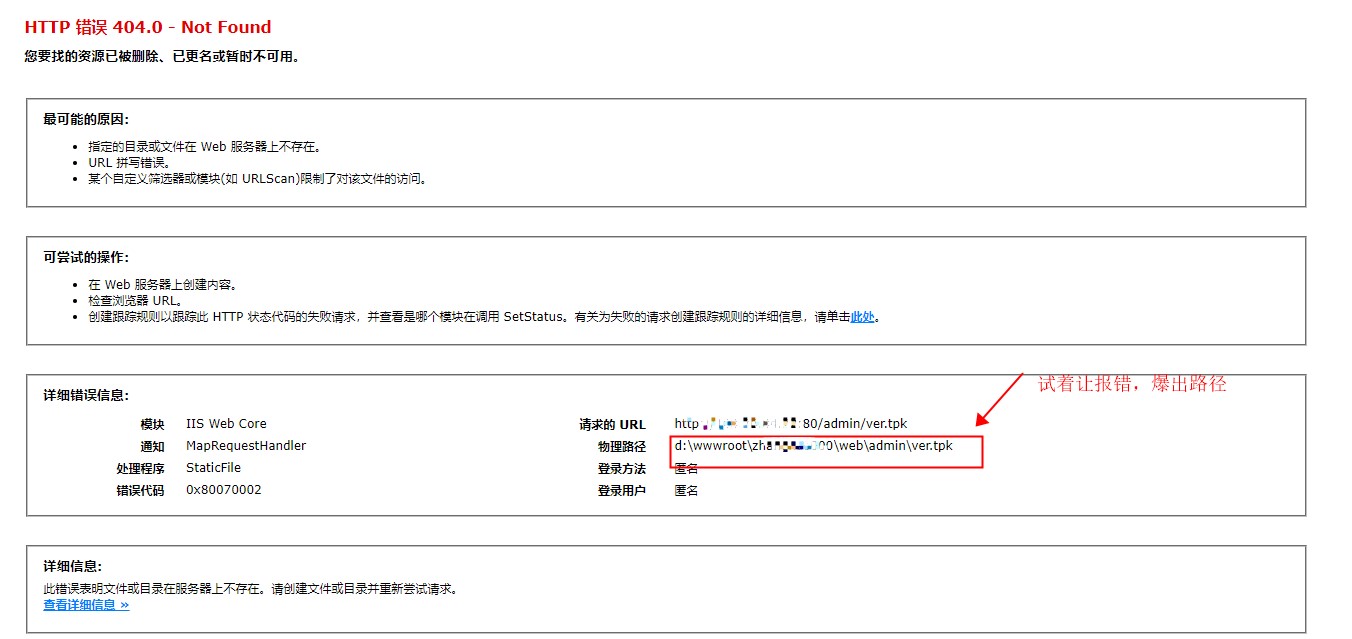The width and height of the screenshot is (1352, 639).
Task: Click the 请求的 URL label
Action: (x=612, y=424)
